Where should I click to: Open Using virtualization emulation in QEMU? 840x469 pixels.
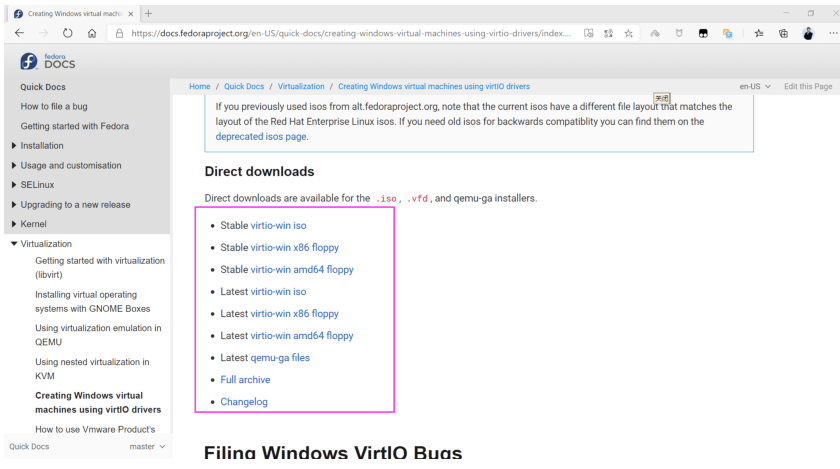(x=98, y=335)
